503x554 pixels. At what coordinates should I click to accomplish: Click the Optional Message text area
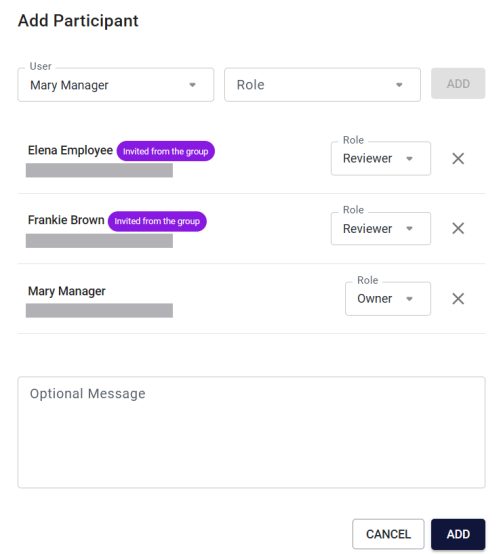pyautogui.click(x=252, y=432)
